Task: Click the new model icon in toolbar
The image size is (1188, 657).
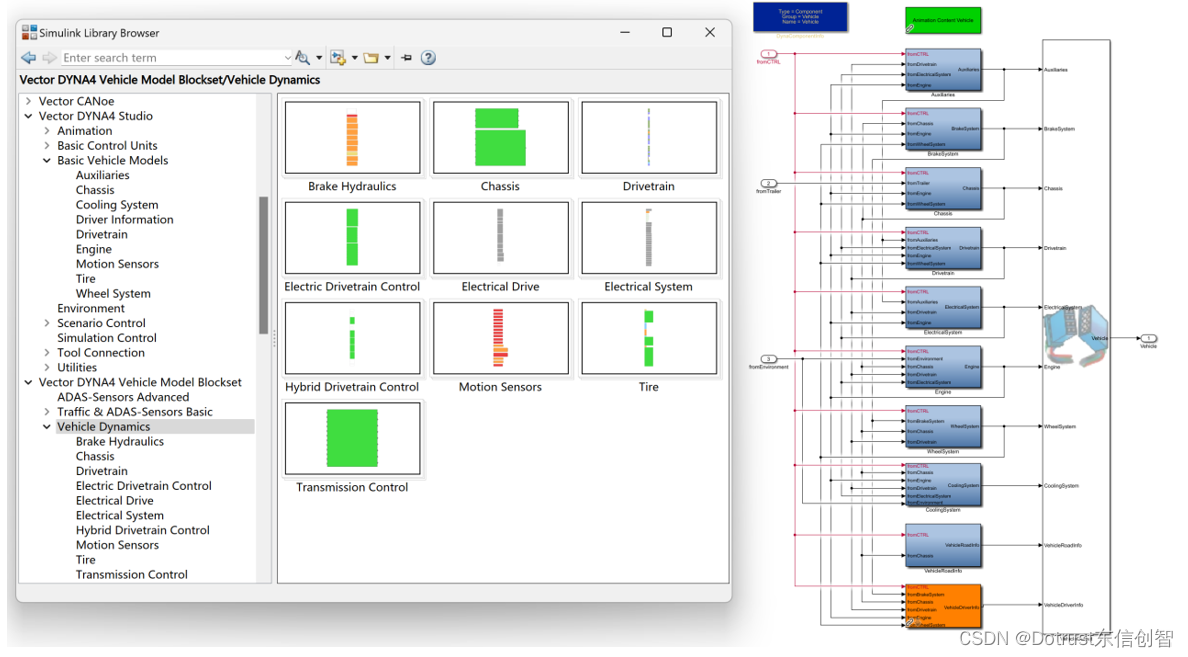Action: click(x=338, y=58)
